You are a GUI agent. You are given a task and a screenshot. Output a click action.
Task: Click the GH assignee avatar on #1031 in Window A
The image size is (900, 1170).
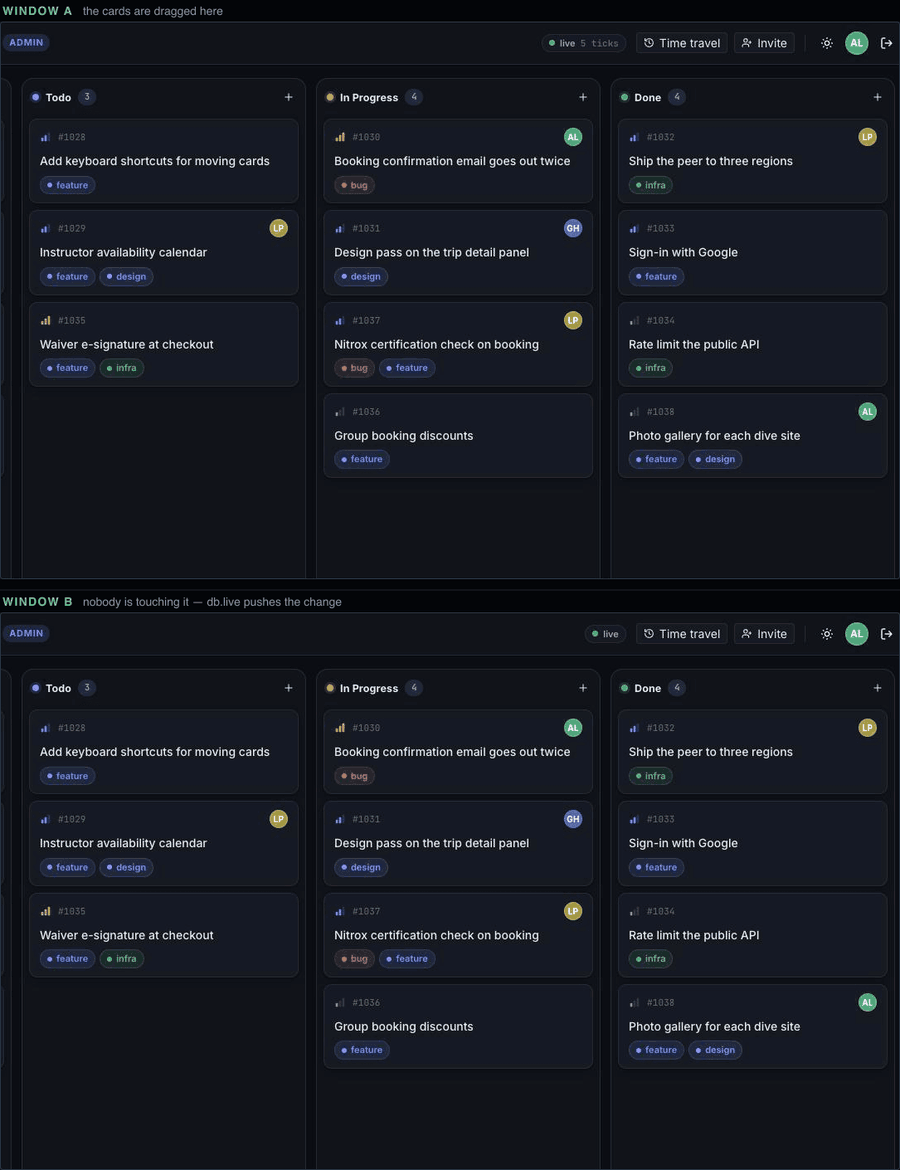(x=573, y=228)
